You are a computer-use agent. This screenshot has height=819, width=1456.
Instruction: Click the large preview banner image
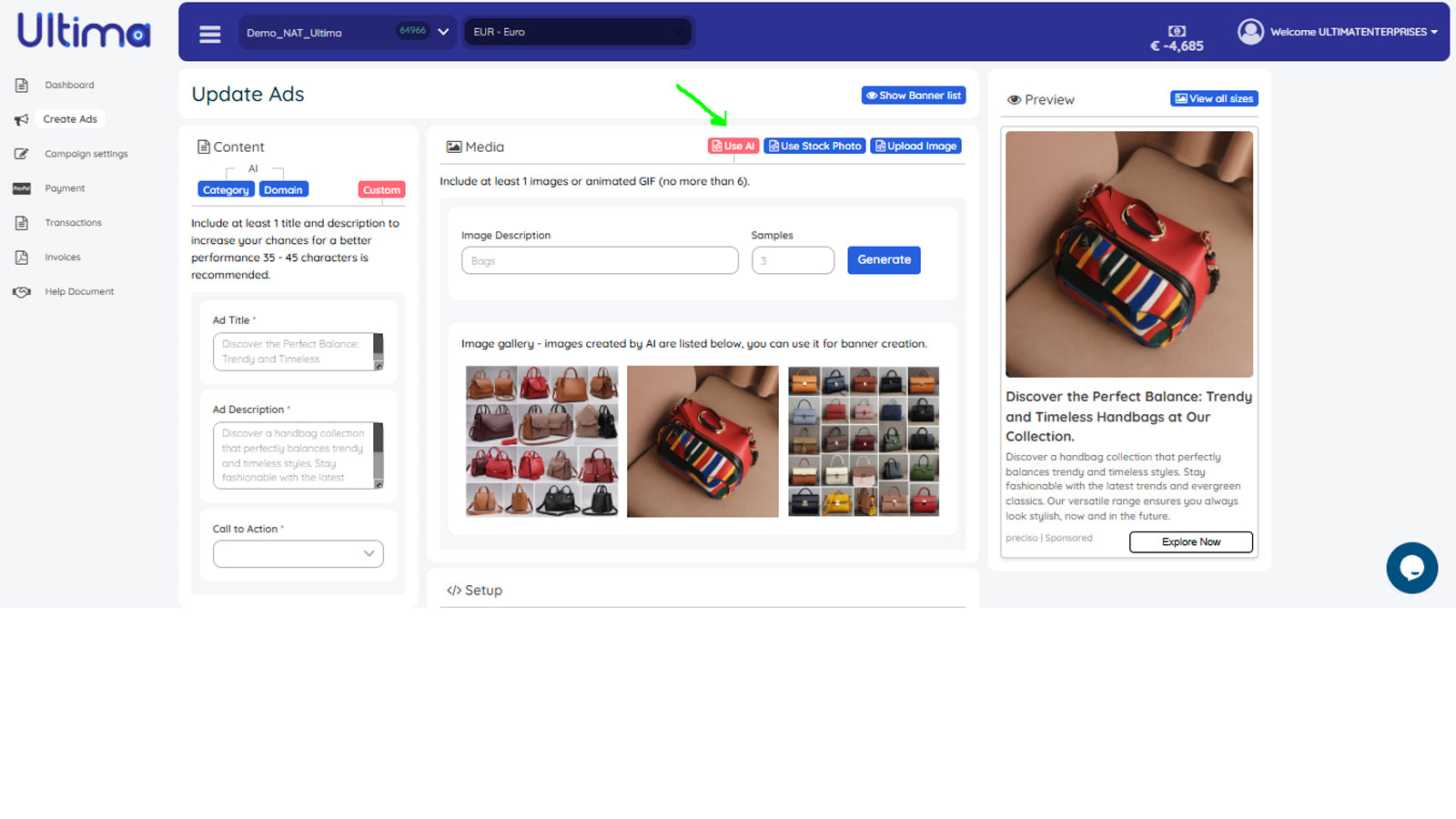point(1129,254)
